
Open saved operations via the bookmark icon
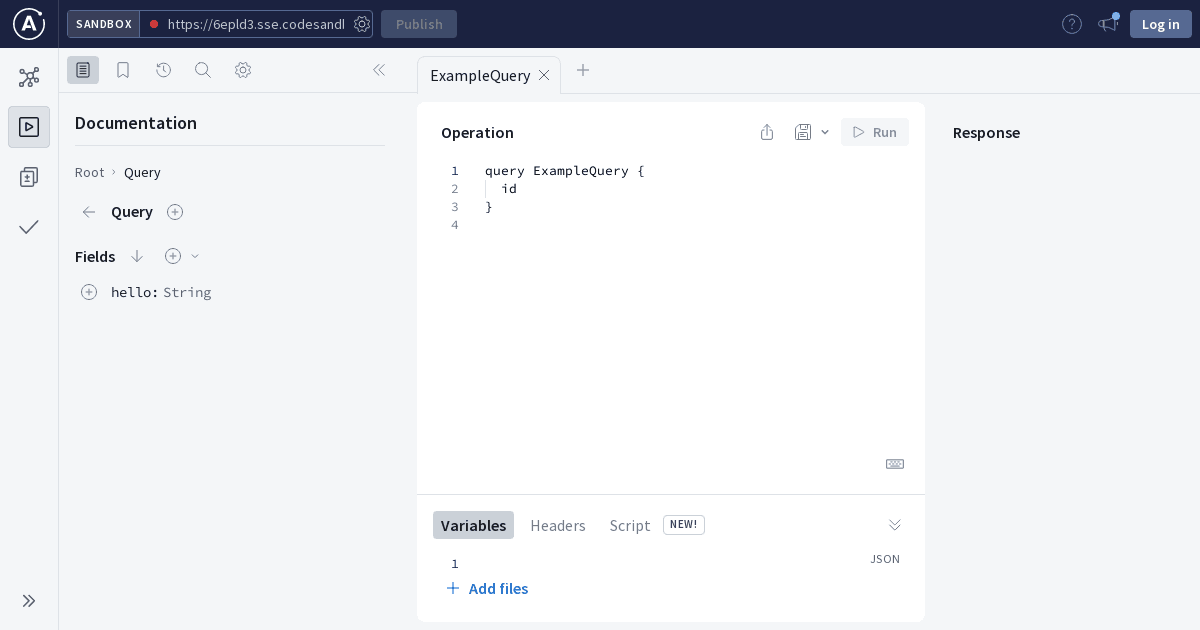[x=123, y=70]
